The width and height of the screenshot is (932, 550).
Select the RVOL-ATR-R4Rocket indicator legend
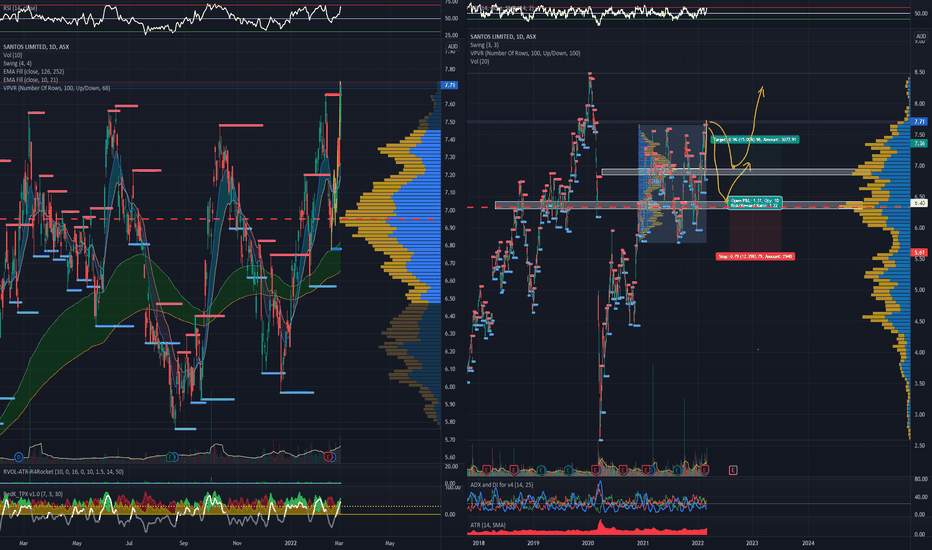click(x=63, y=472)
